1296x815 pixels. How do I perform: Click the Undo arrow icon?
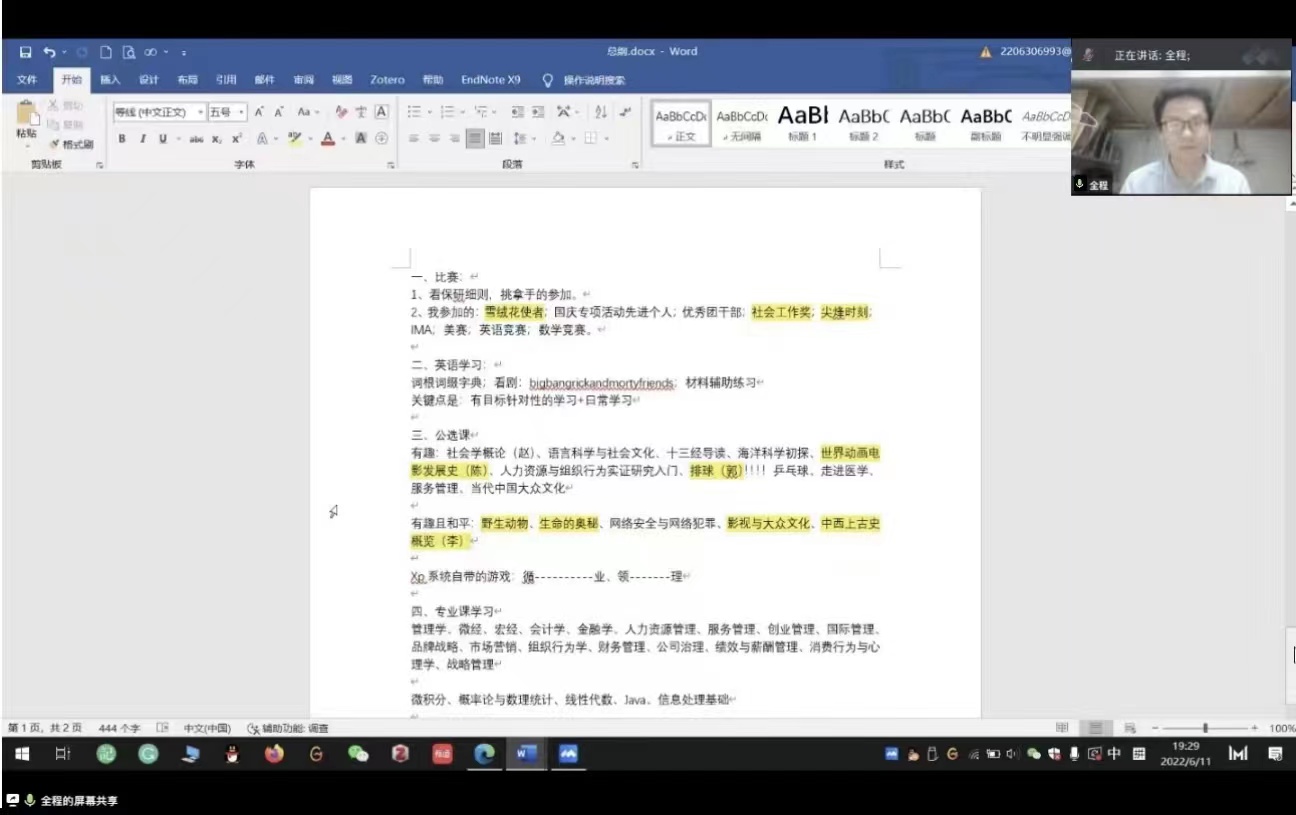[x=49, y=52]
